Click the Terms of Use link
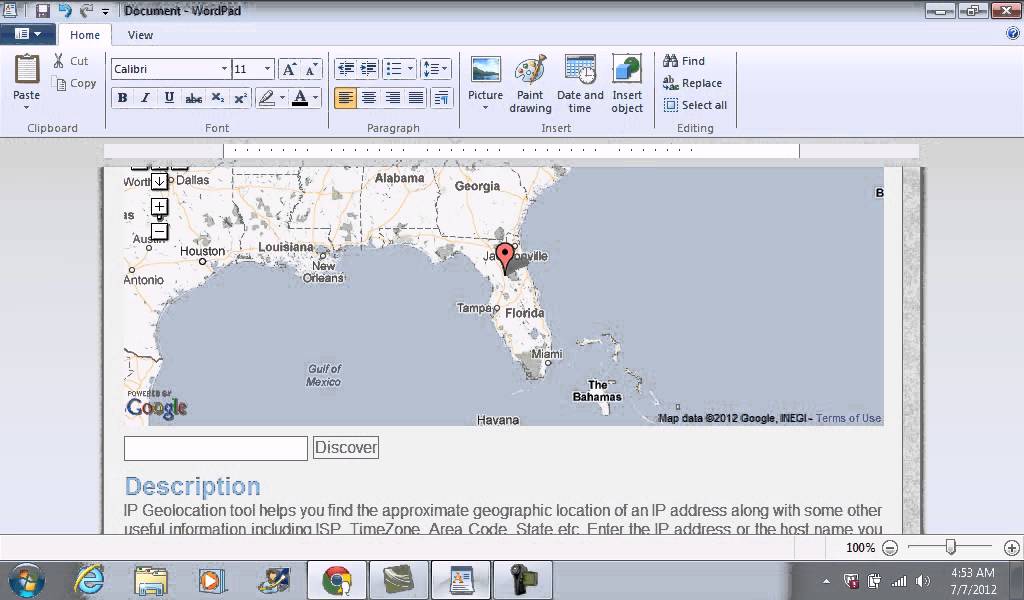This screenshot has width=1024, height=600. pos(848,418)
